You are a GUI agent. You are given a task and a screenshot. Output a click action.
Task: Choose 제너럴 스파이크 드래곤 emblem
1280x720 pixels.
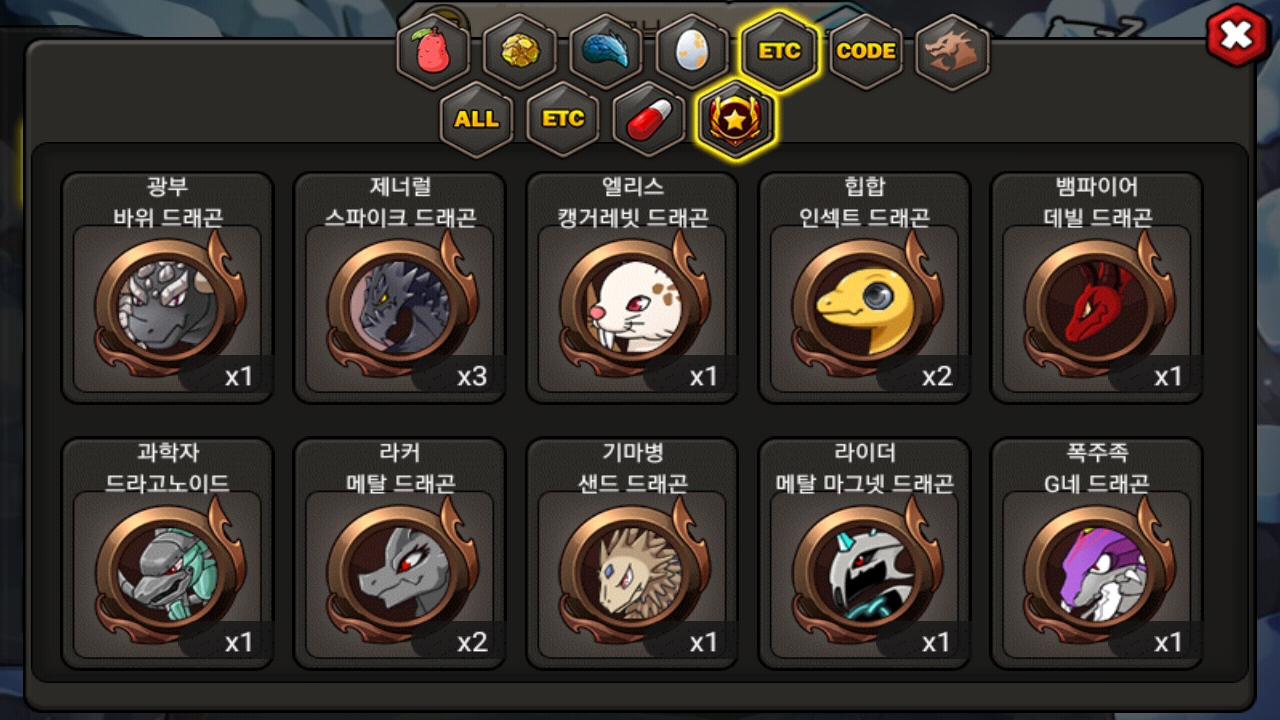(x=400, y=288)
